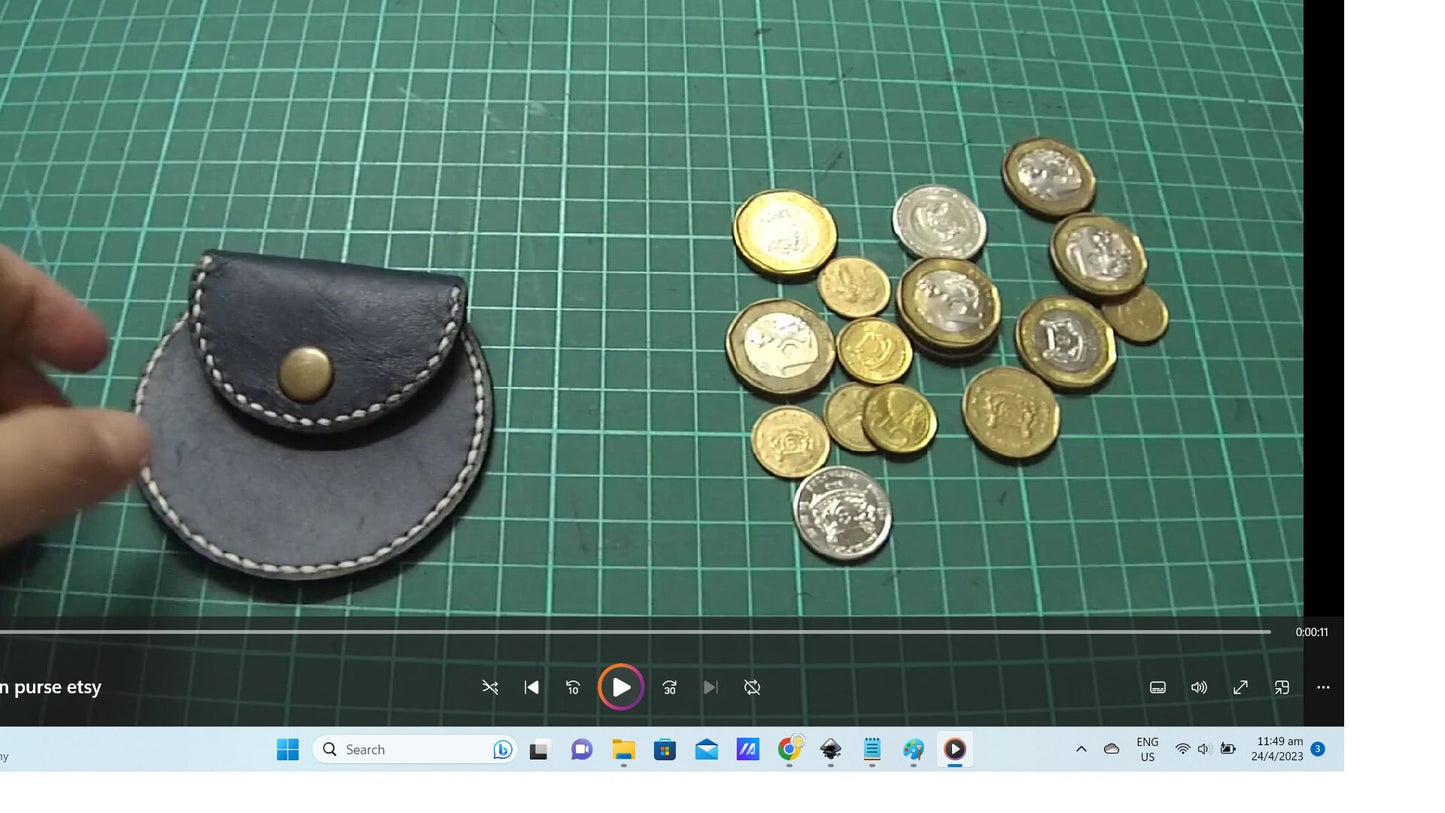Enable shuffle playback
The height and width of the screenshot is (813, 1445).
(490, 687)
